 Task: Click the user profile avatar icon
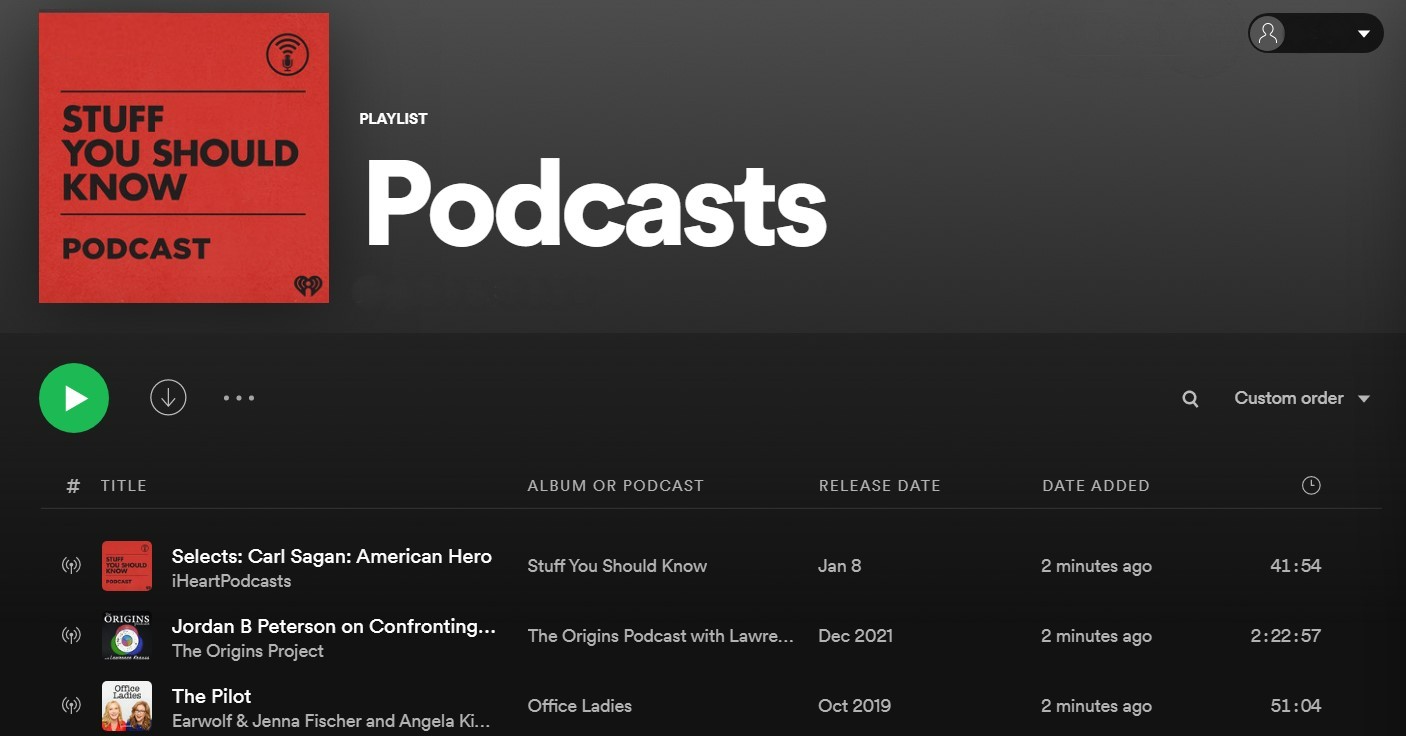[1268, 33]
